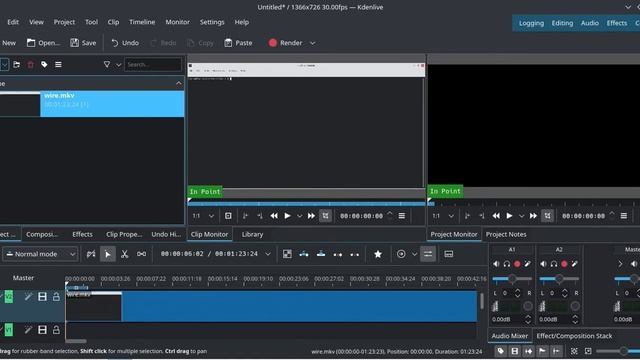Switch to the Library tab
Viewport: 640px width, 360px height.
pyautogui.click(x=252, y=234)
